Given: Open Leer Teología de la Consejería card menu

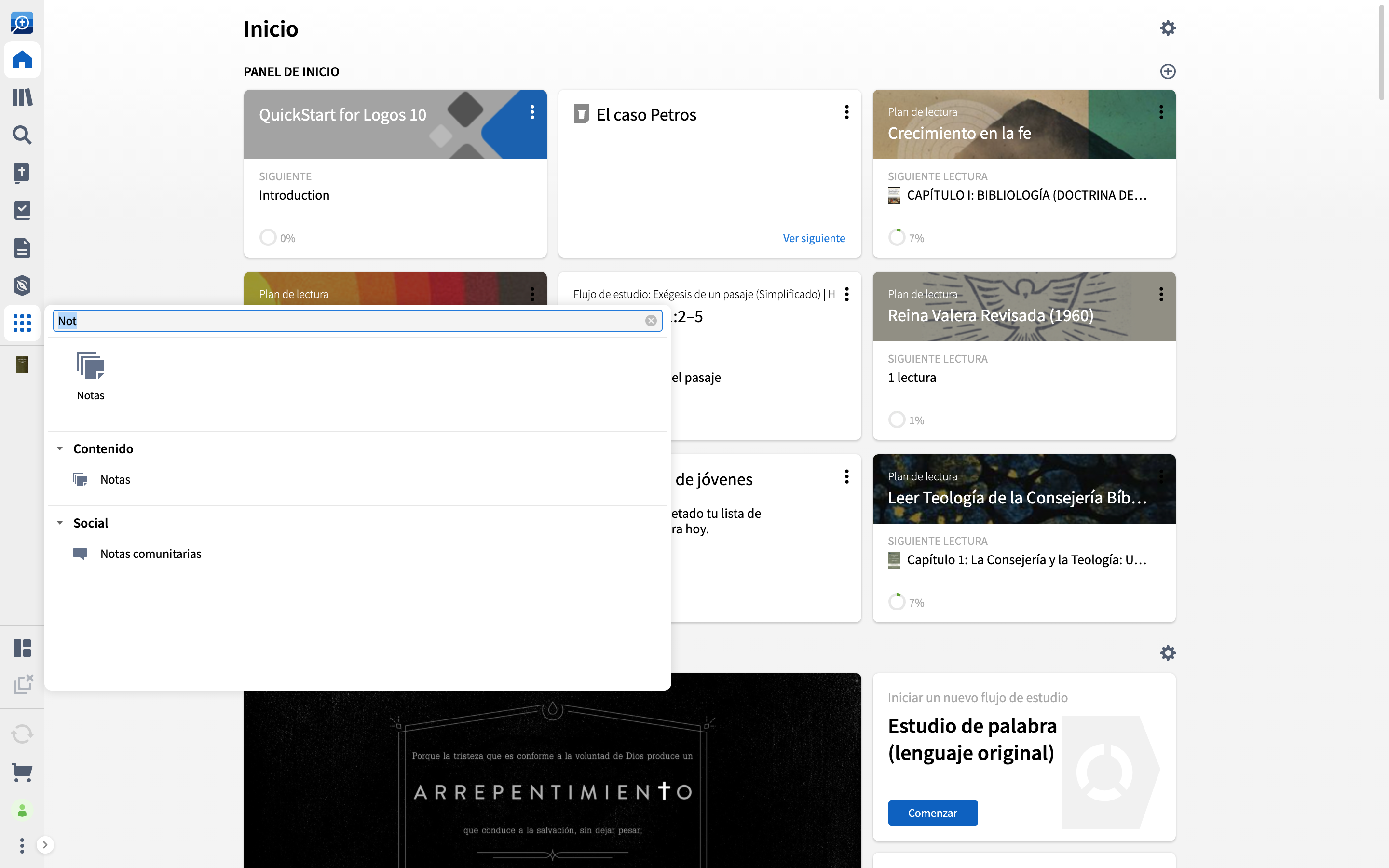Looking at the screenshot, I should (x=1161, y=476).
